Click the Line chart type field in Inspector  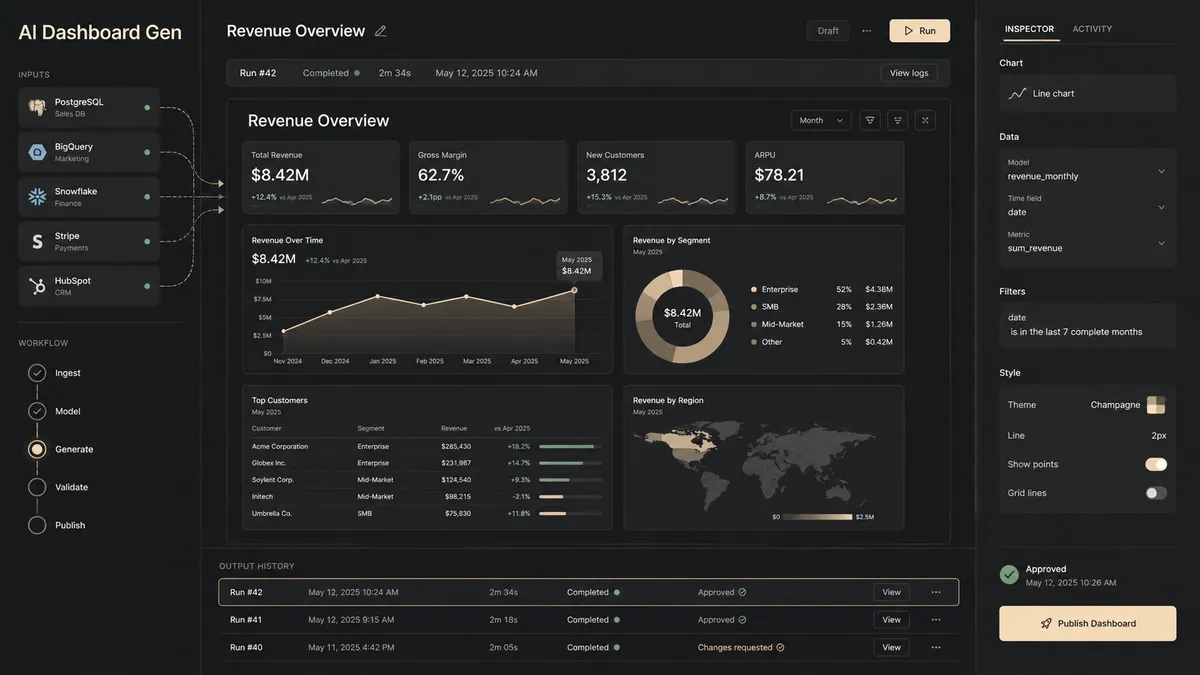pyautogui.click(x=1087, y=93)
